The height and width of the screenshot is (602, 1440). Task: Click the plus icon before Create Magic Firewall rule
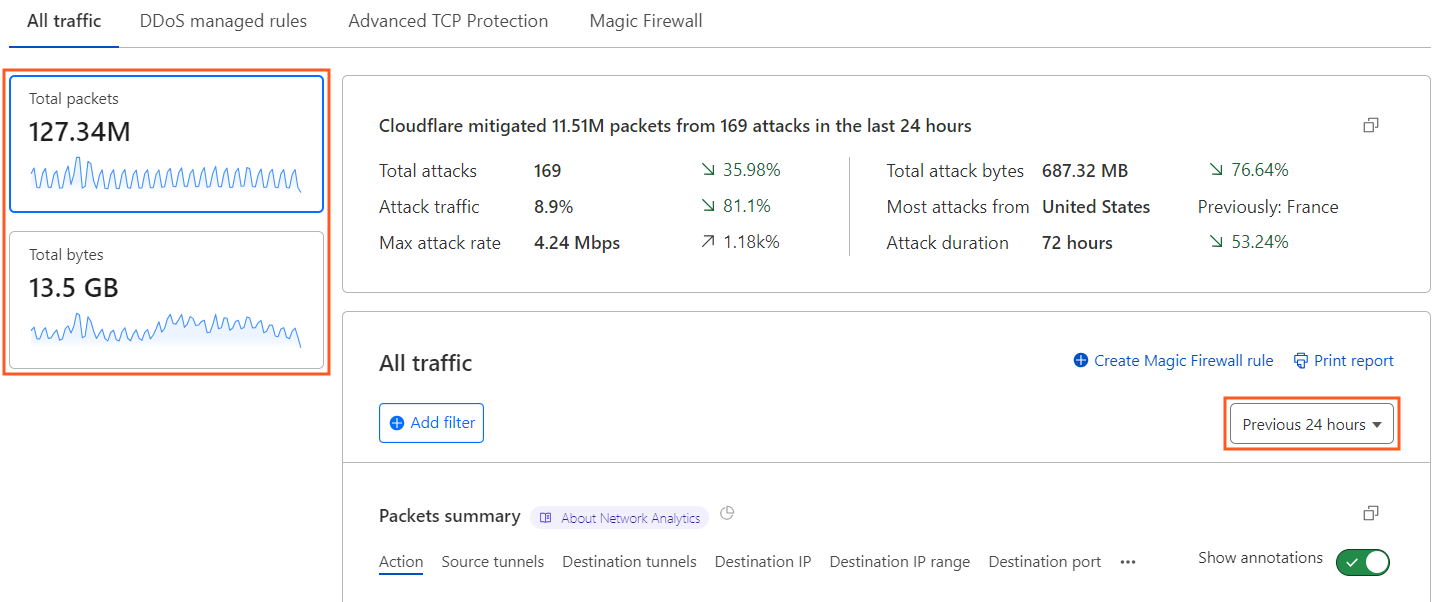click(1081, 360)
